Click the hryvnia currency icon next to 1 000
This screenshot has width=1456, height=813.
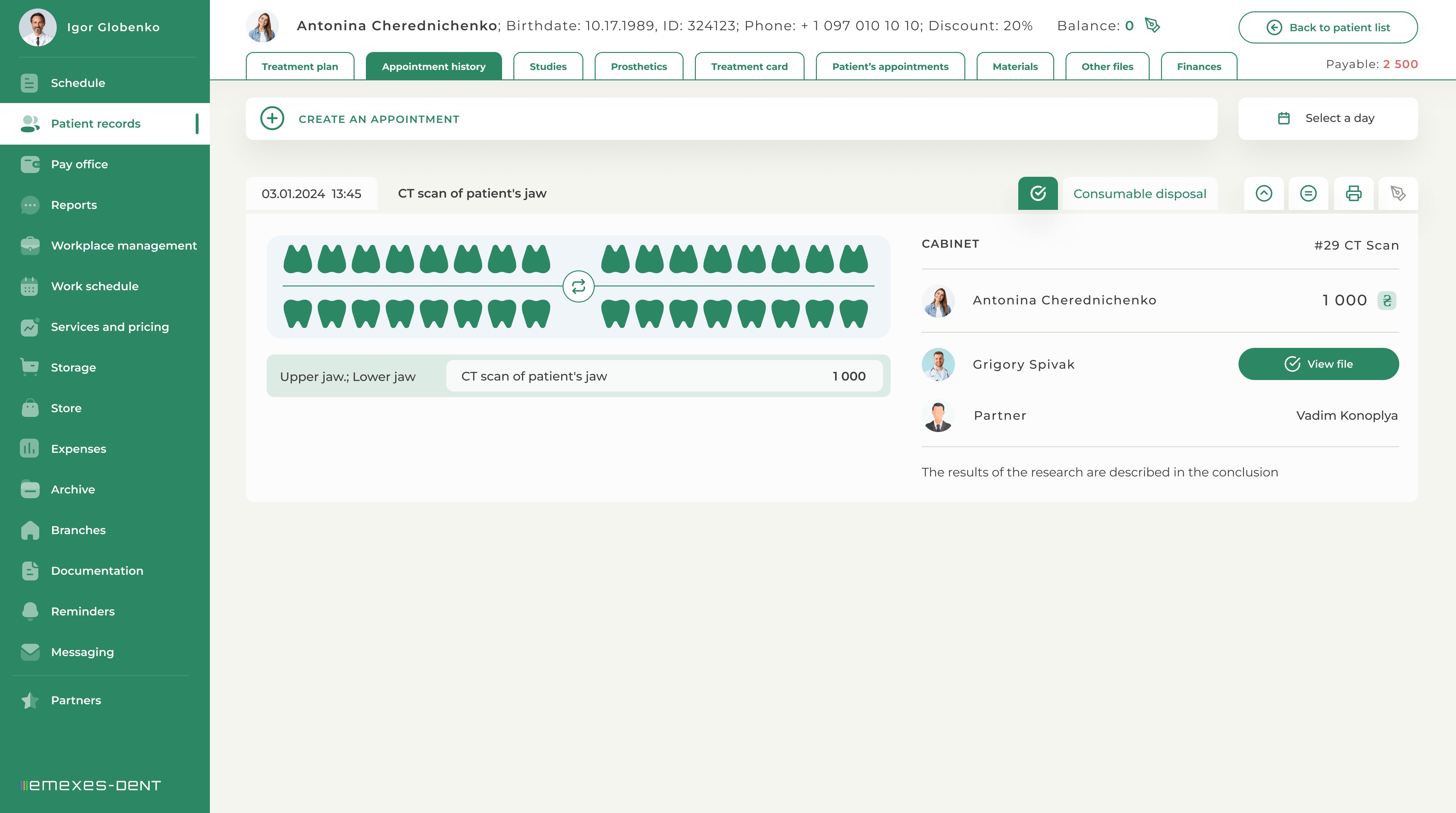[x=1386, y=301]
